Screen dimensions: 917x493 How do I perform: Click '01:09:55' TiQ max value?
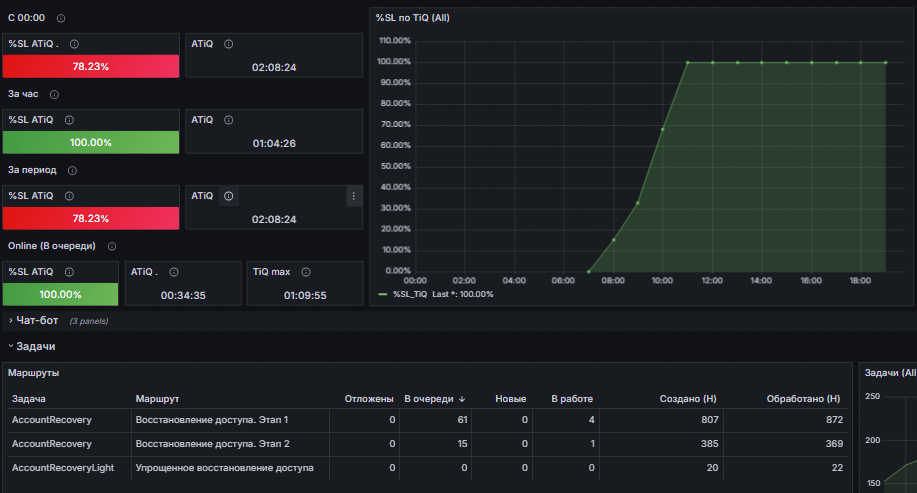(x=305, y=296)
